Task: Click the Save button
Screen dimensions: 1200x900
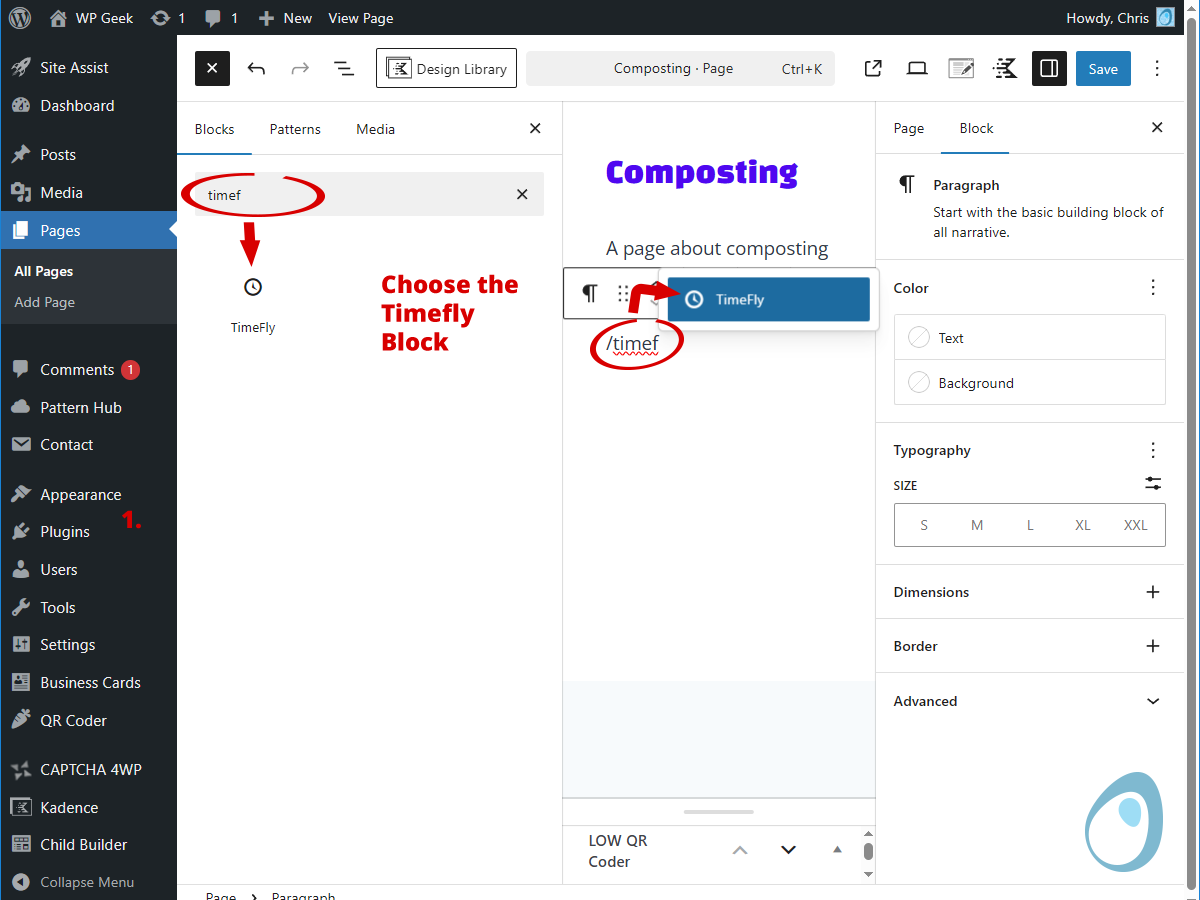Action: [1103, 68]
